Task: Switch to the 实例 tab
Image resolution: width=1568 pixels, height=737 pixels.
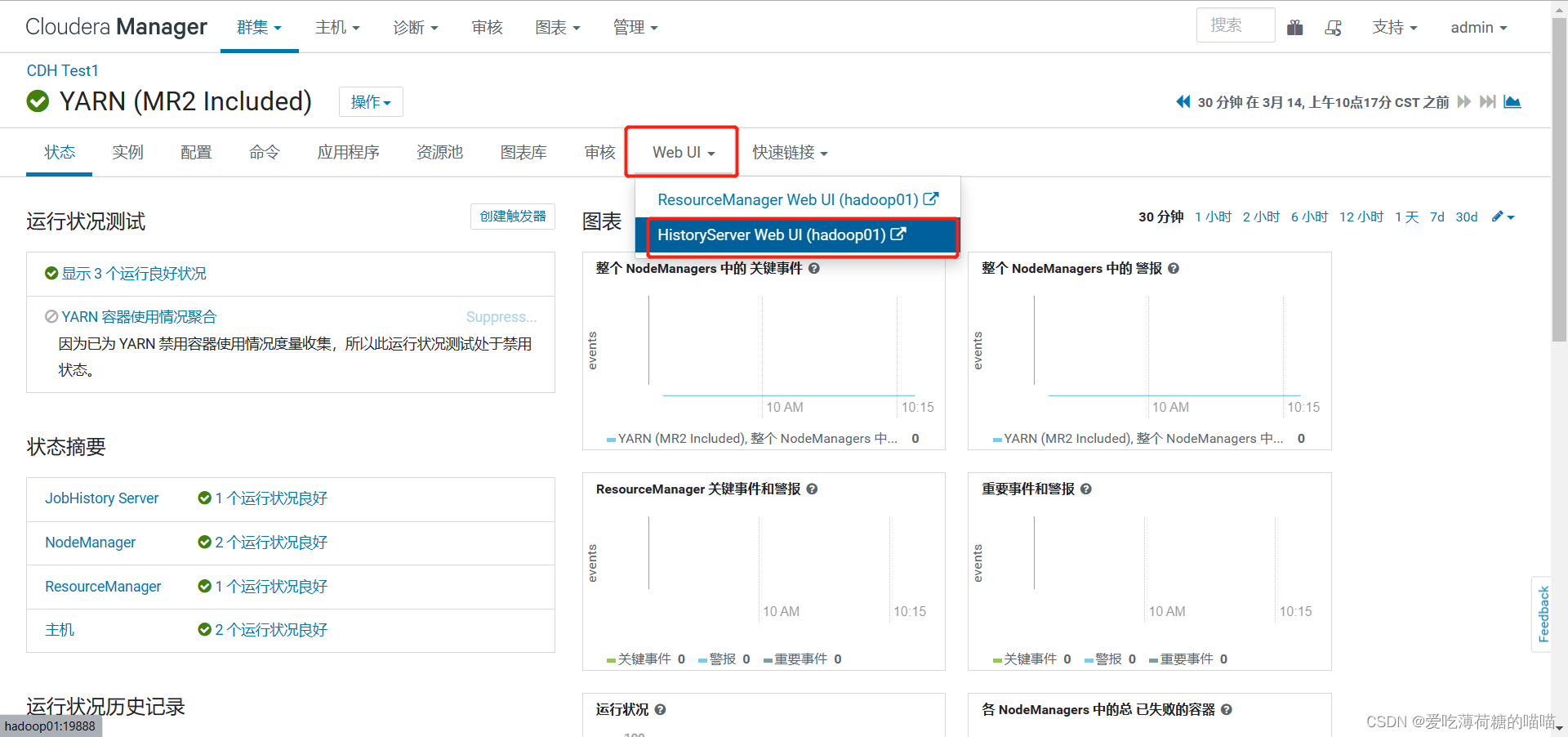Action: point(127,152)
